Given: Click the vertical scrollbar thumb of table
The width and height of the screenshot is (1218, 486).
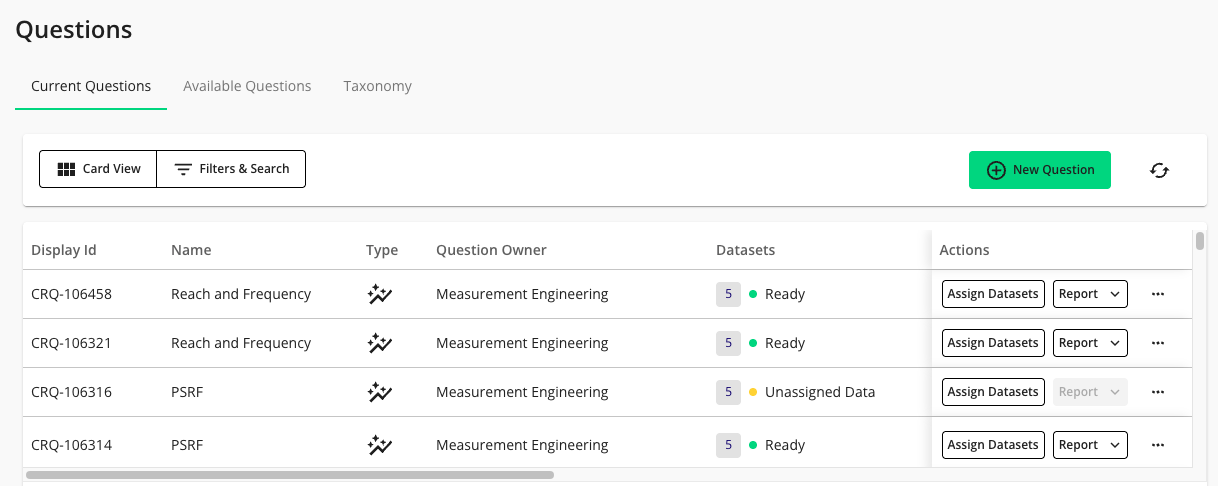Looking at the screenshot, I should pos(1200,241).
